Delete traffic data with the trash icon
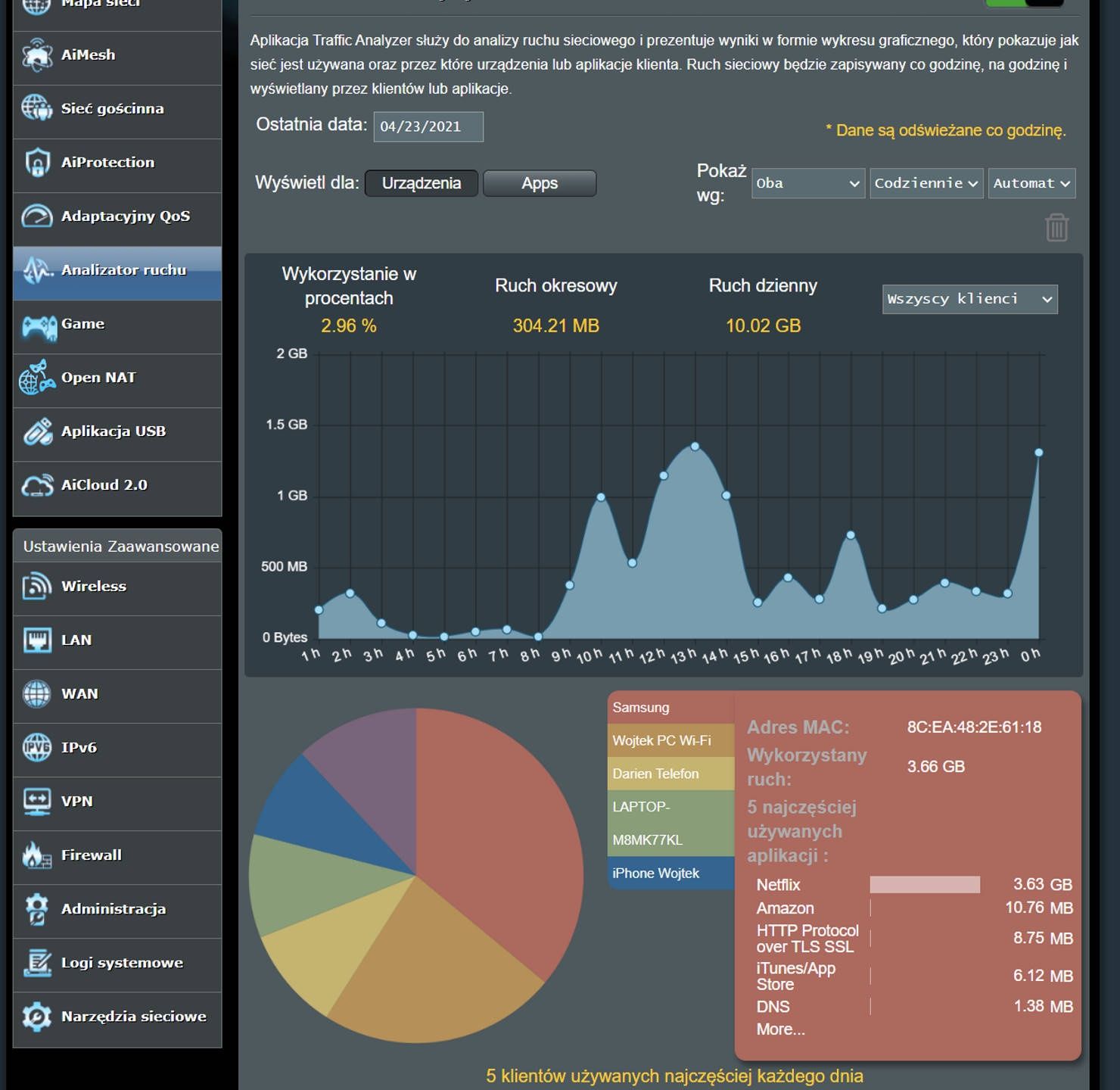The height and width of the screenshot is (1090, 1120). point(1056,227)
